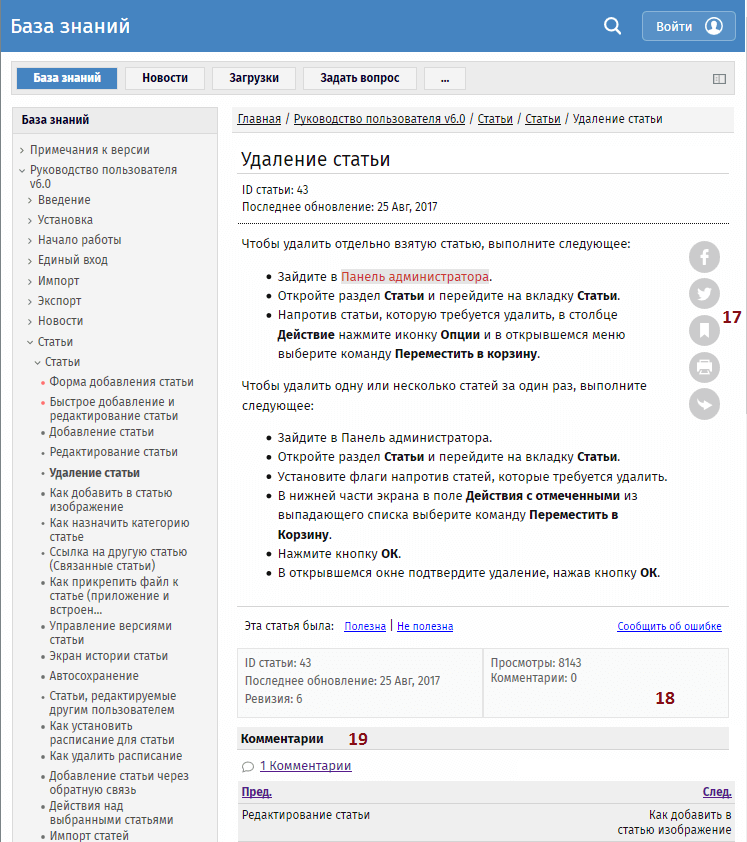Image resolution: width=747 pixels, height=842 pixels.
Task: Open Автосохранение in sidebar
Action: tap(94, 676)
